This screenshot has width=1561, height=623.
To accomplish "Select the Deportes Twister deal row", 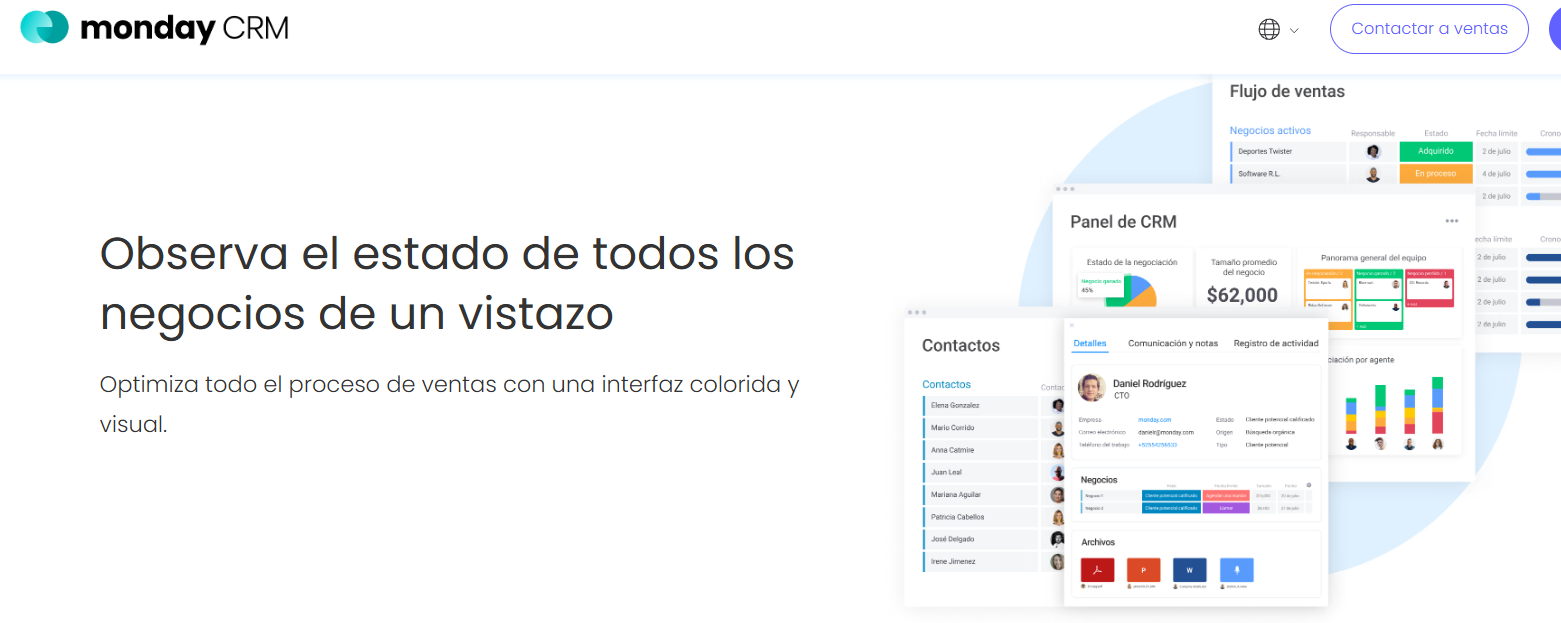I will (x=1288, y=152).
